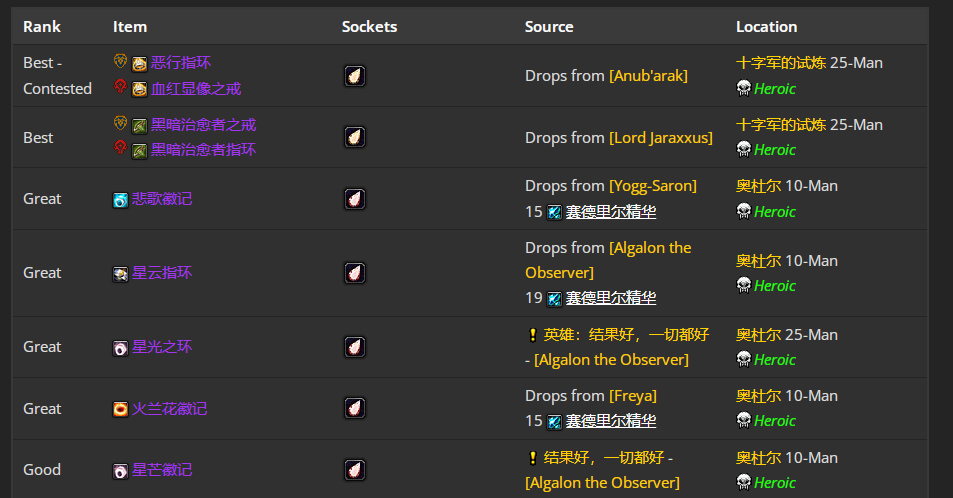The image size is (953, 498).
Task: Click the skull icon in the Freya row
Action: (x=743, y=421)
